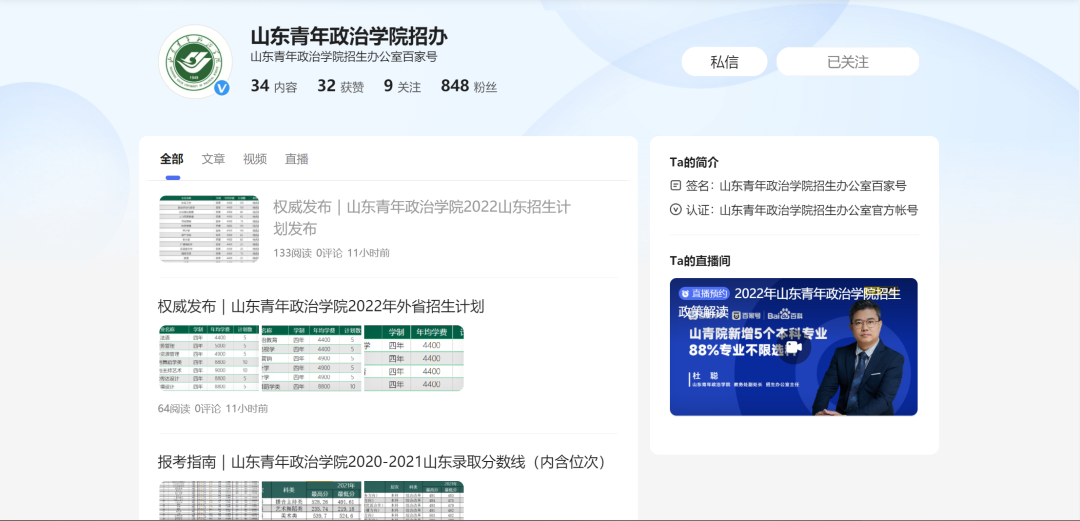Open the 山东青年政治学院招办 profile avatar

[195, 62]
